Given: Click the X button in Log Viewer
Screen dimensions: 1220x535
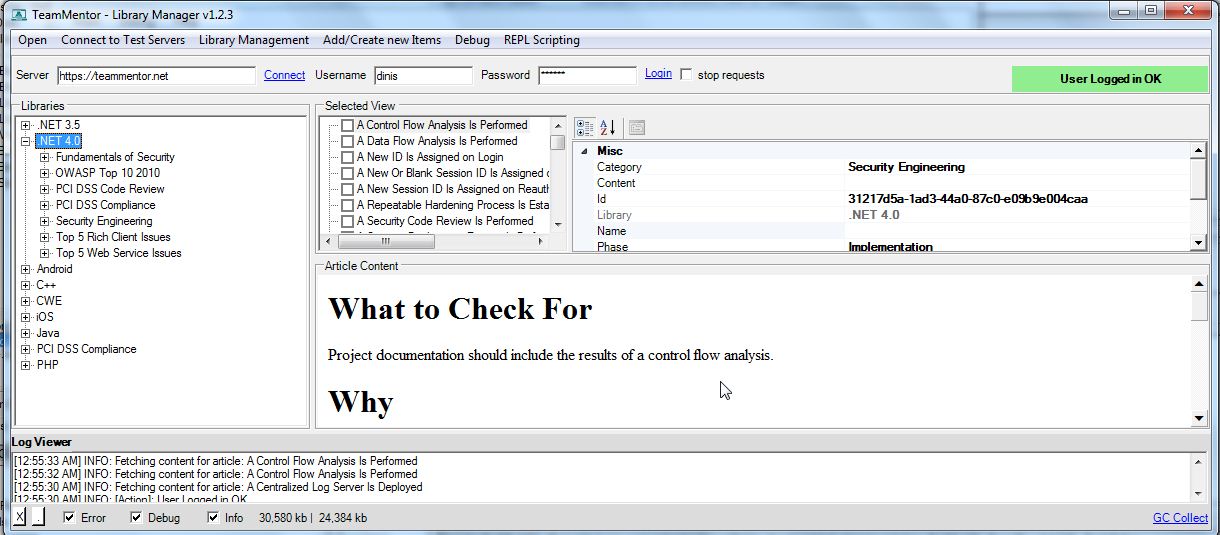Looking at the screenshot, I should click(x=19, y=517).
